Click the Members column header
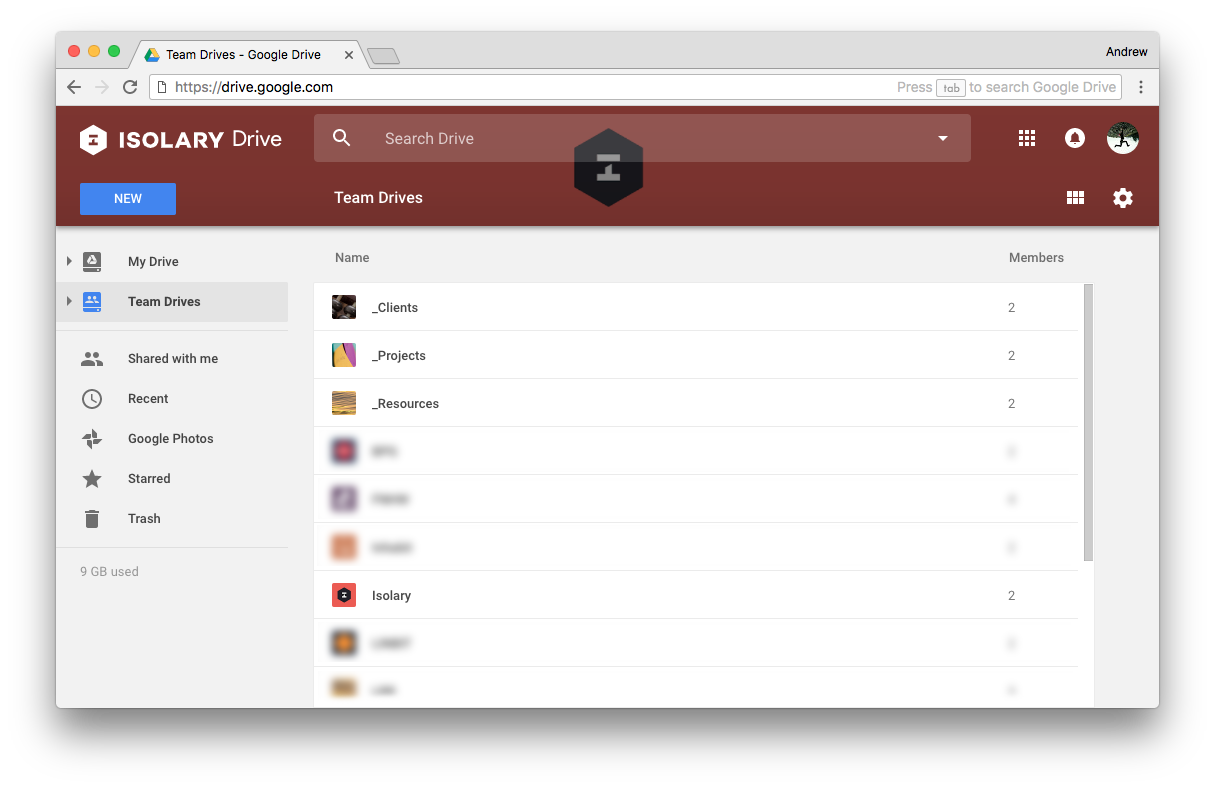The height and width of the screenshot is (788, 1215). tap(1036, 258)
